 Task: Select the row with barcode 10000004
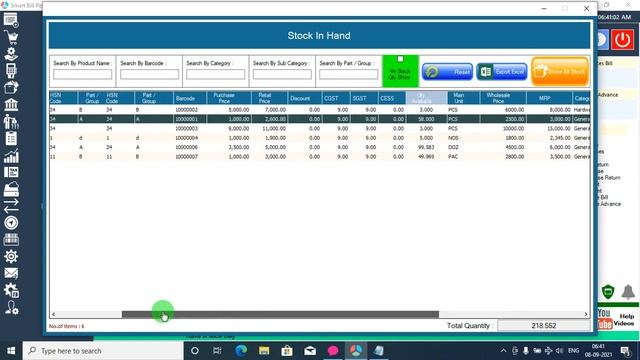(x=320, y=138)
